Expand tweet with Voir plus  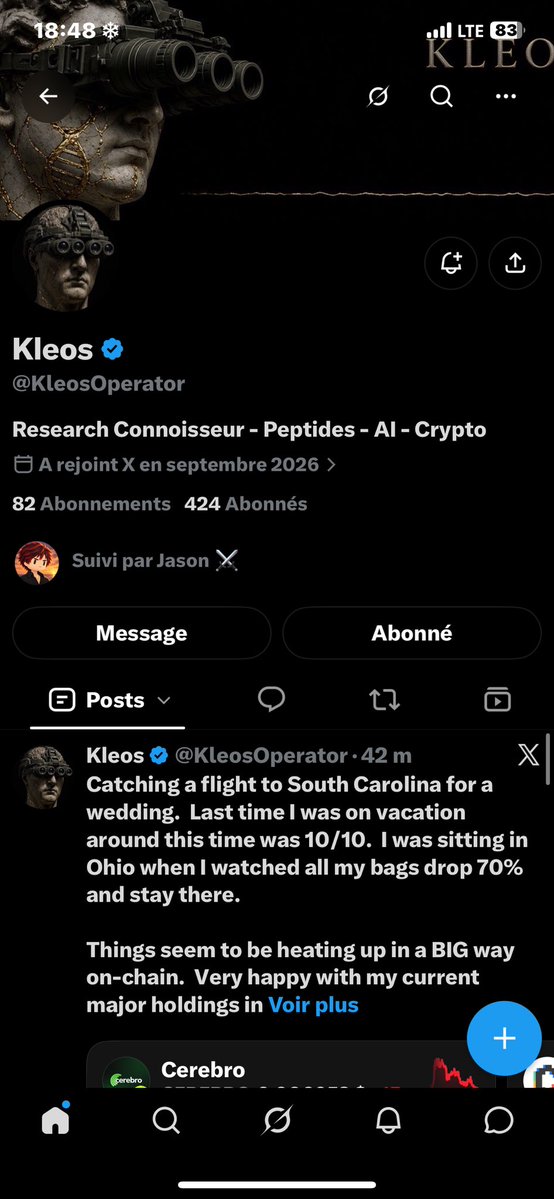pyautogui.click(x=314, y=1005)
